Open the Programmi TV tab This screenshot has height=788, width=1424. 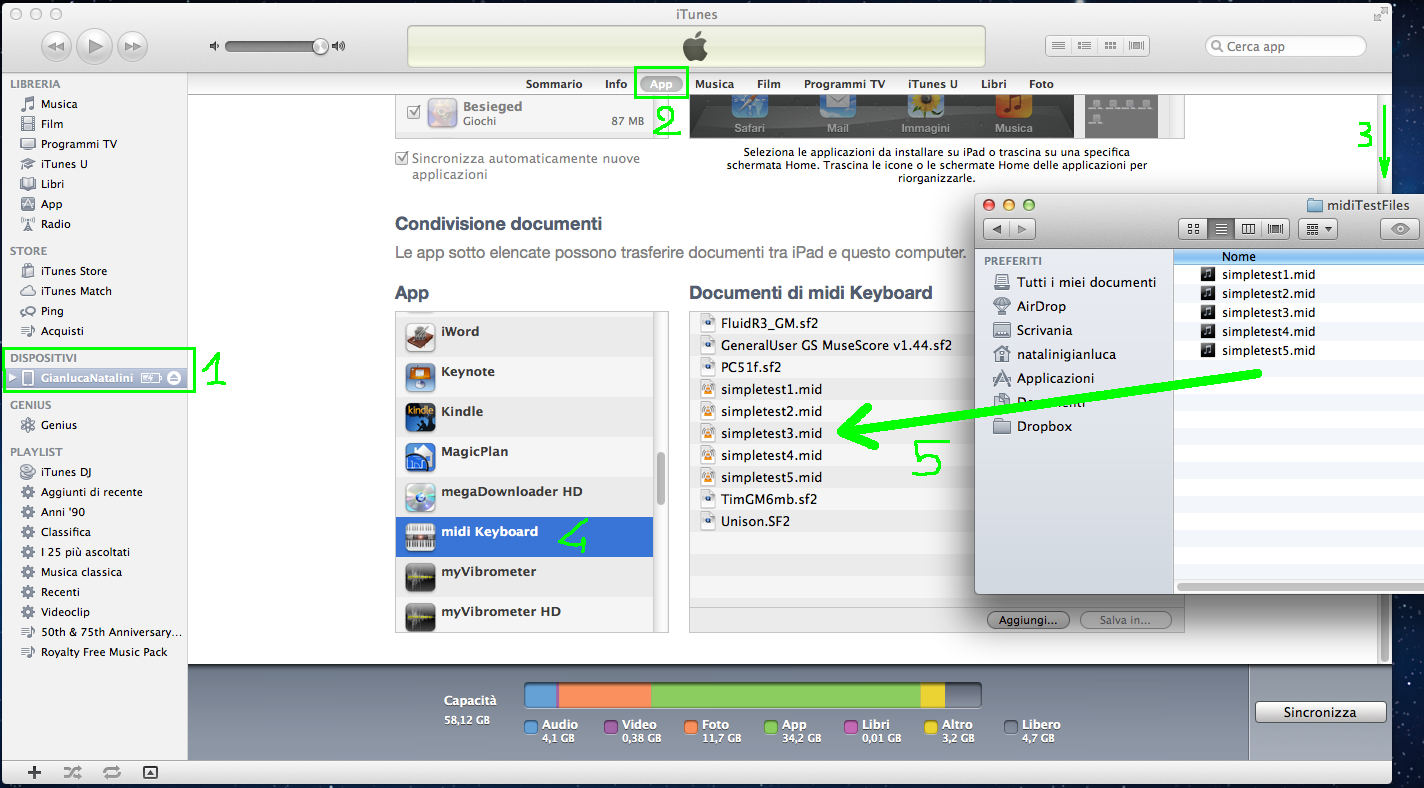pyautogui.click(x=844, y=84)
